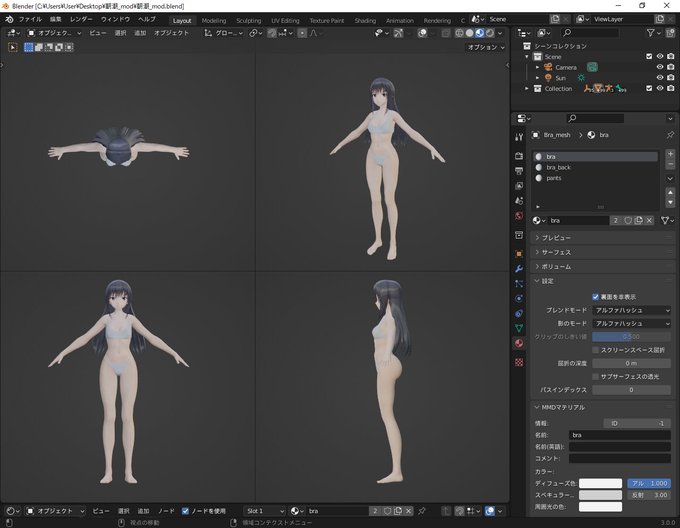Open viewport Add menu
The width and height of the screenshot is (680, 528).
(140, 33)
